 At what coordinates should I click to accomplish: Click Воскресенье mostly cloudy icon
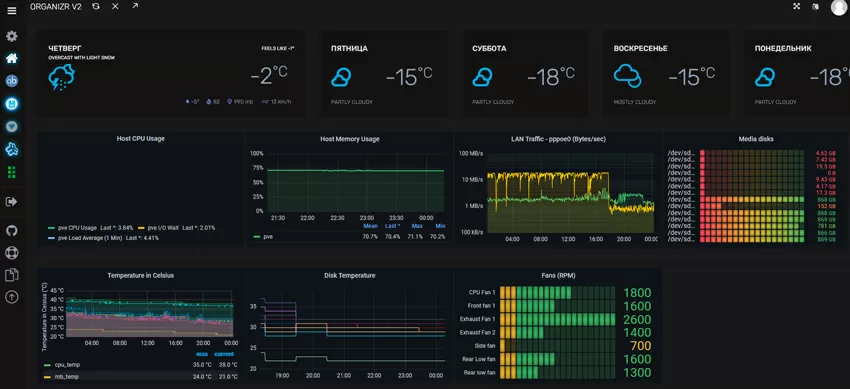pos(627,76)
